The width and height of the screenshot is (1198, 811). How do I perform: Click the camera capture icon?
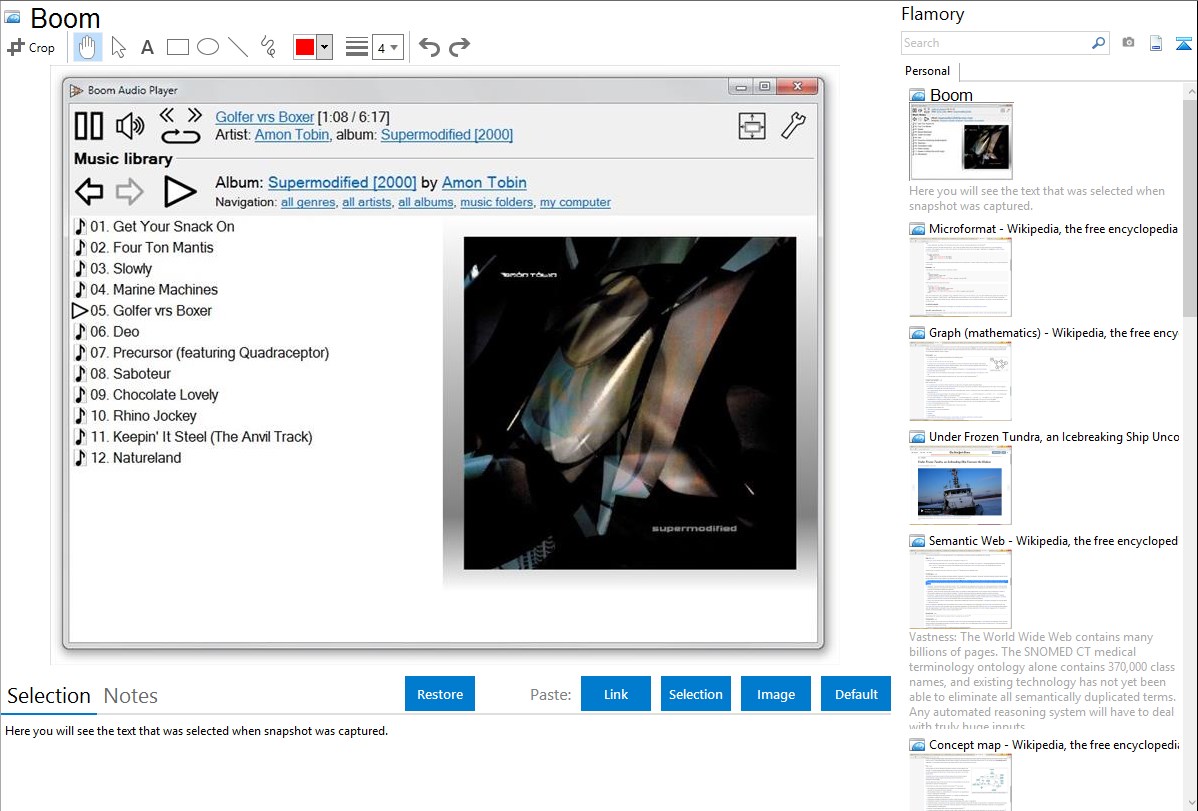coord(1128,43)
